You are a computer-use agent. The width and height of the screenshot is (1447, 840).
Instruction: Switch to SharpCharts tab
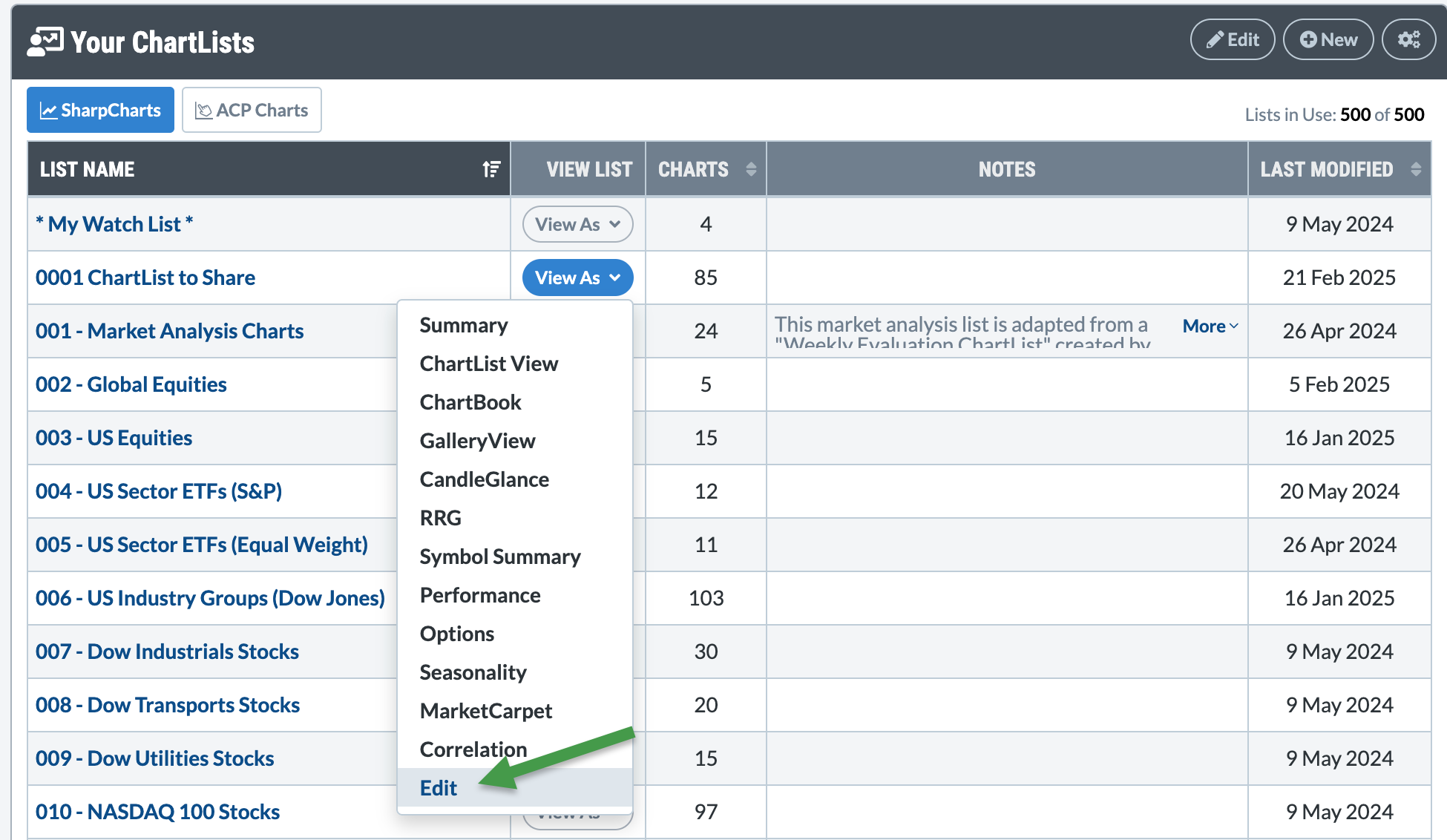(x=100, y=111)
